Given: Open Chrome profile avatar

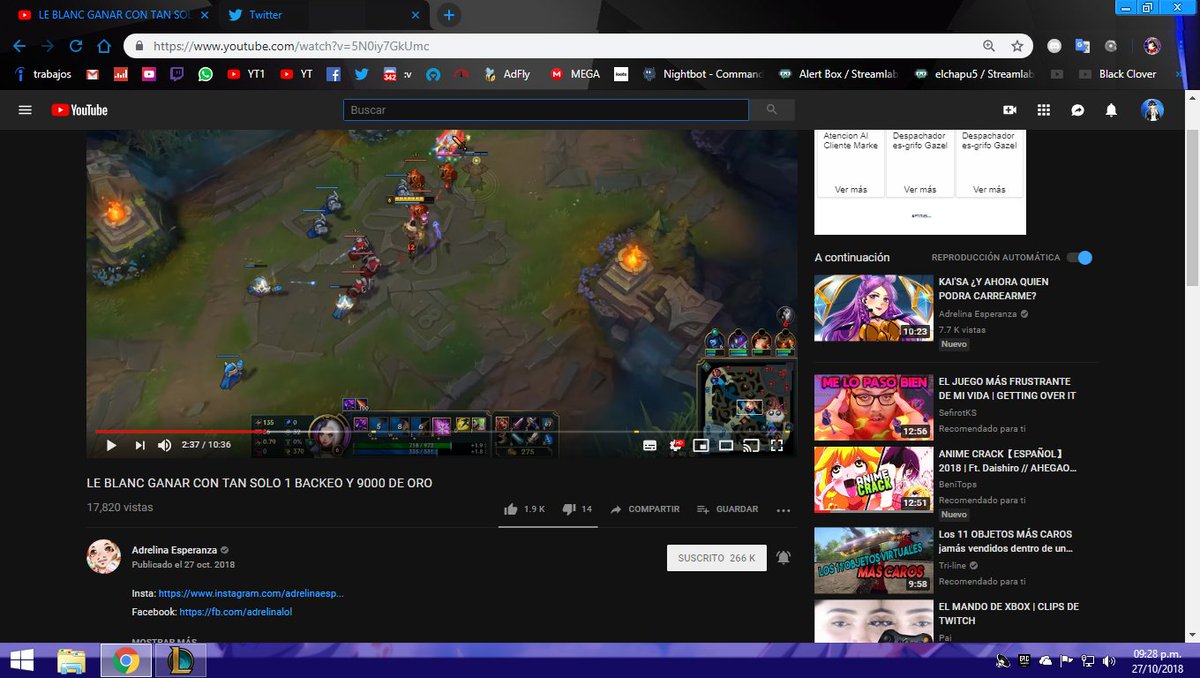Looking at the screenshot, I should tap(1152, 46).
